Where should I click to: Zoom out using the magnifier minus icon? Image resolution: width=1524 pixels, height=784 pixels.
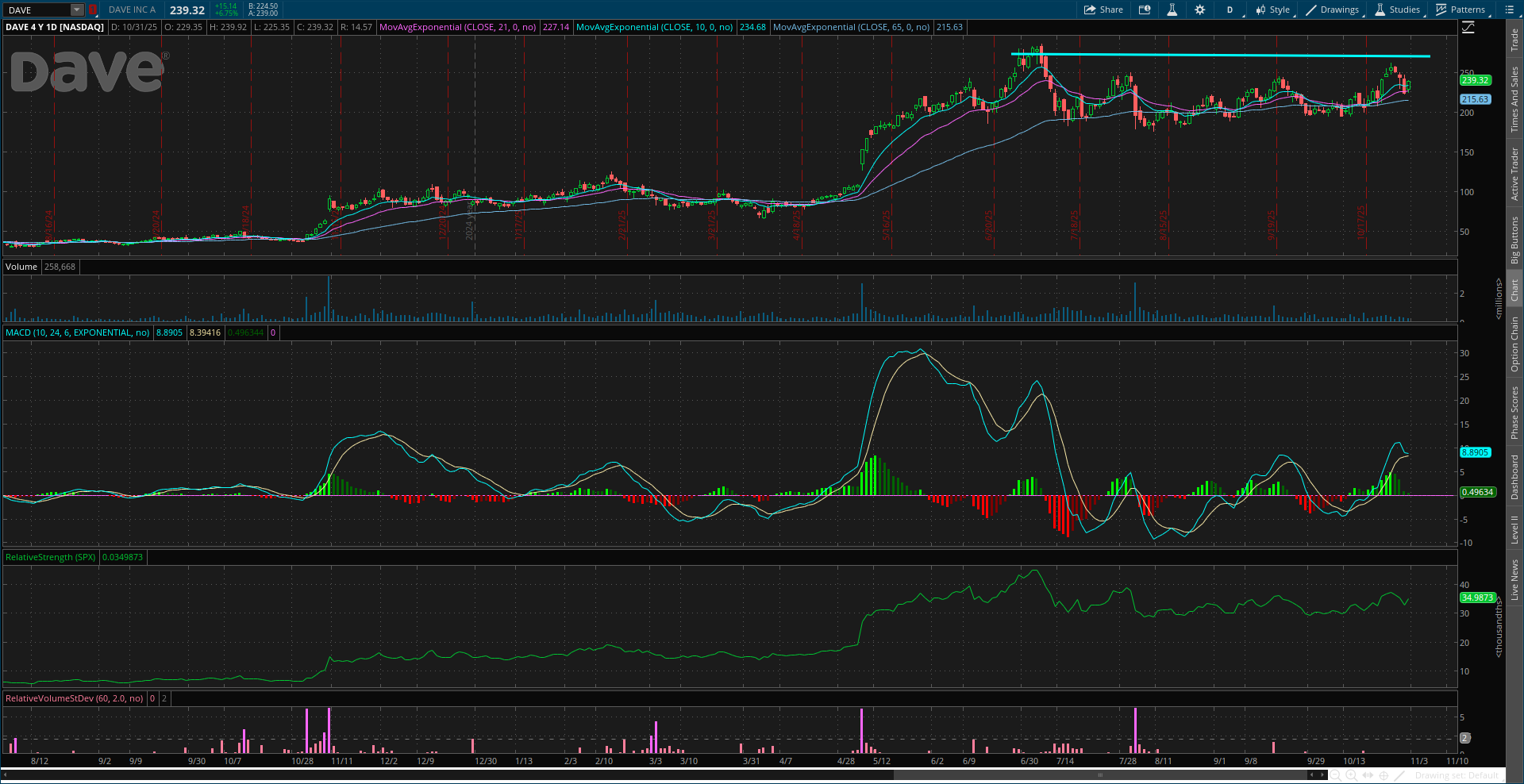1335,775
